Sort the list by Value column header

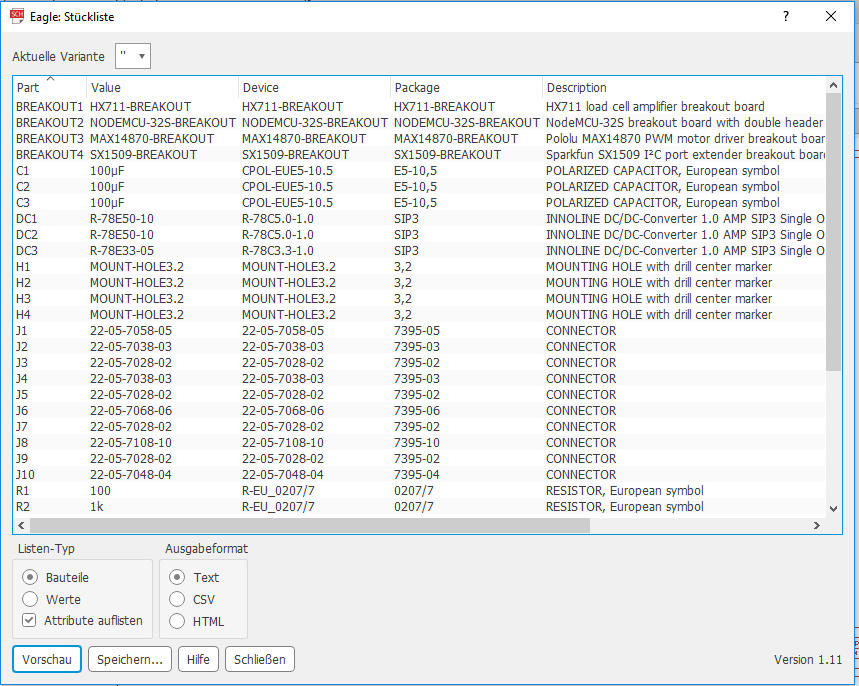pyautogui.click(x=163, y=87)
